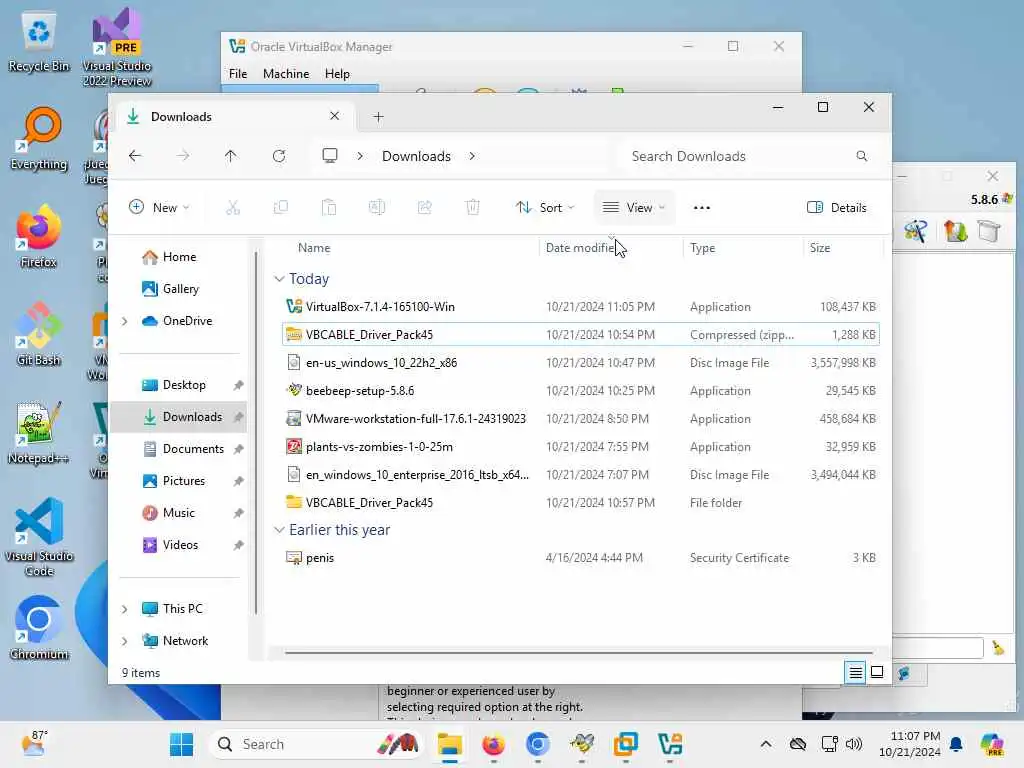Open Help menu in VirtualBox Manager

337,74
